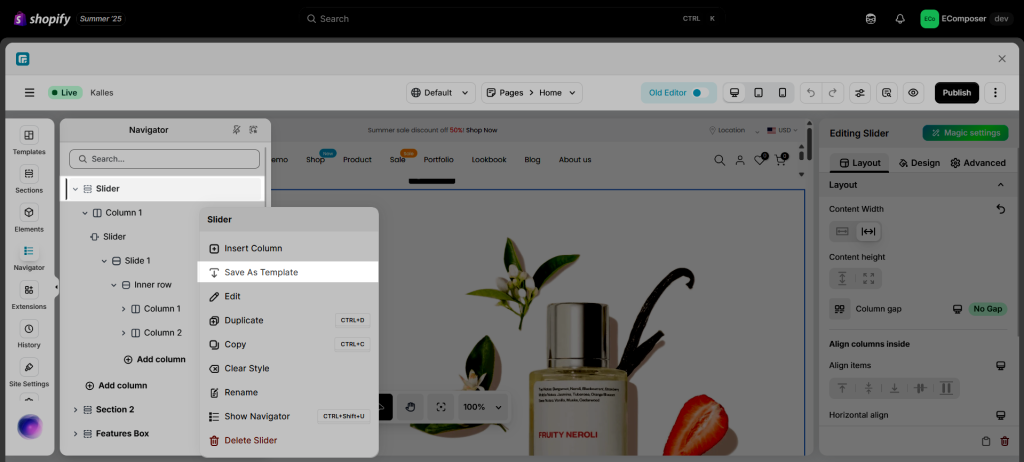
Task: Delete element using trash icon in panel footer
Action: 1004,441
